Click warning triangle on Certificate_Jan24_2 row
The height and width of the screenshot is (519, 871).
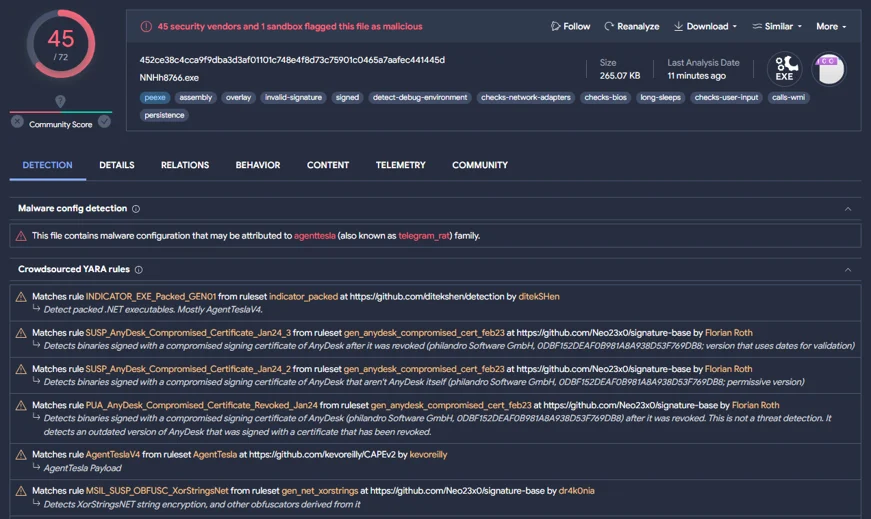[x=21, y=369]
